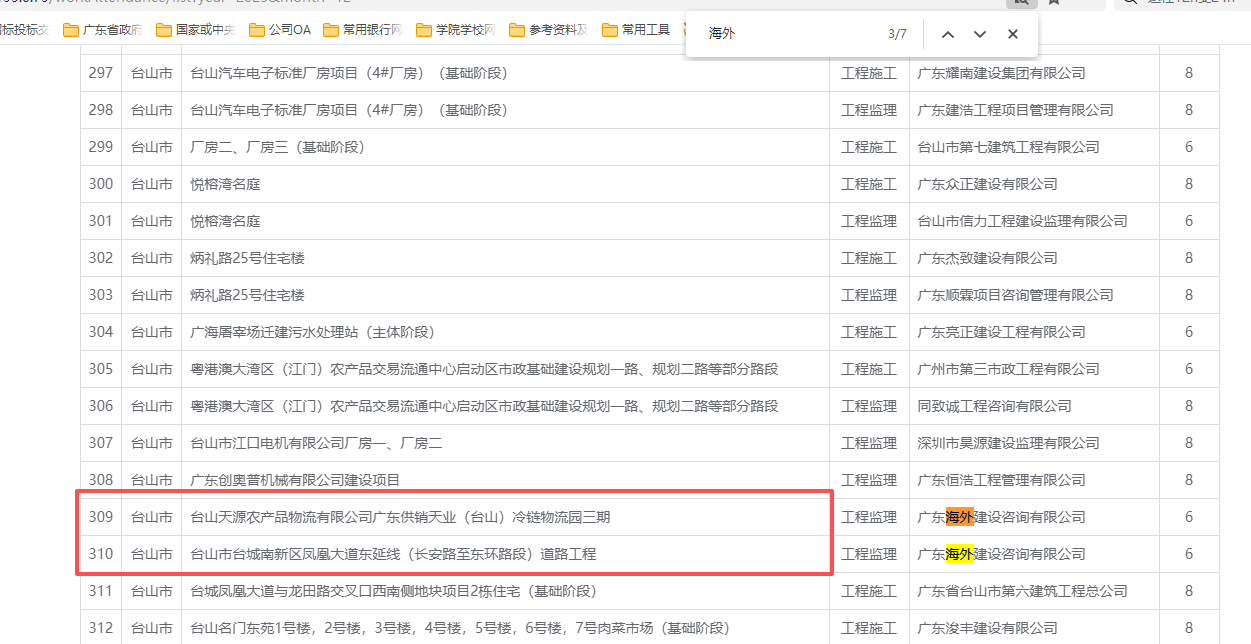Click orange highlighted 海外 in row 309
Image resolution: width=1251 pixels, height=644 pixels.
pos(959,517)
